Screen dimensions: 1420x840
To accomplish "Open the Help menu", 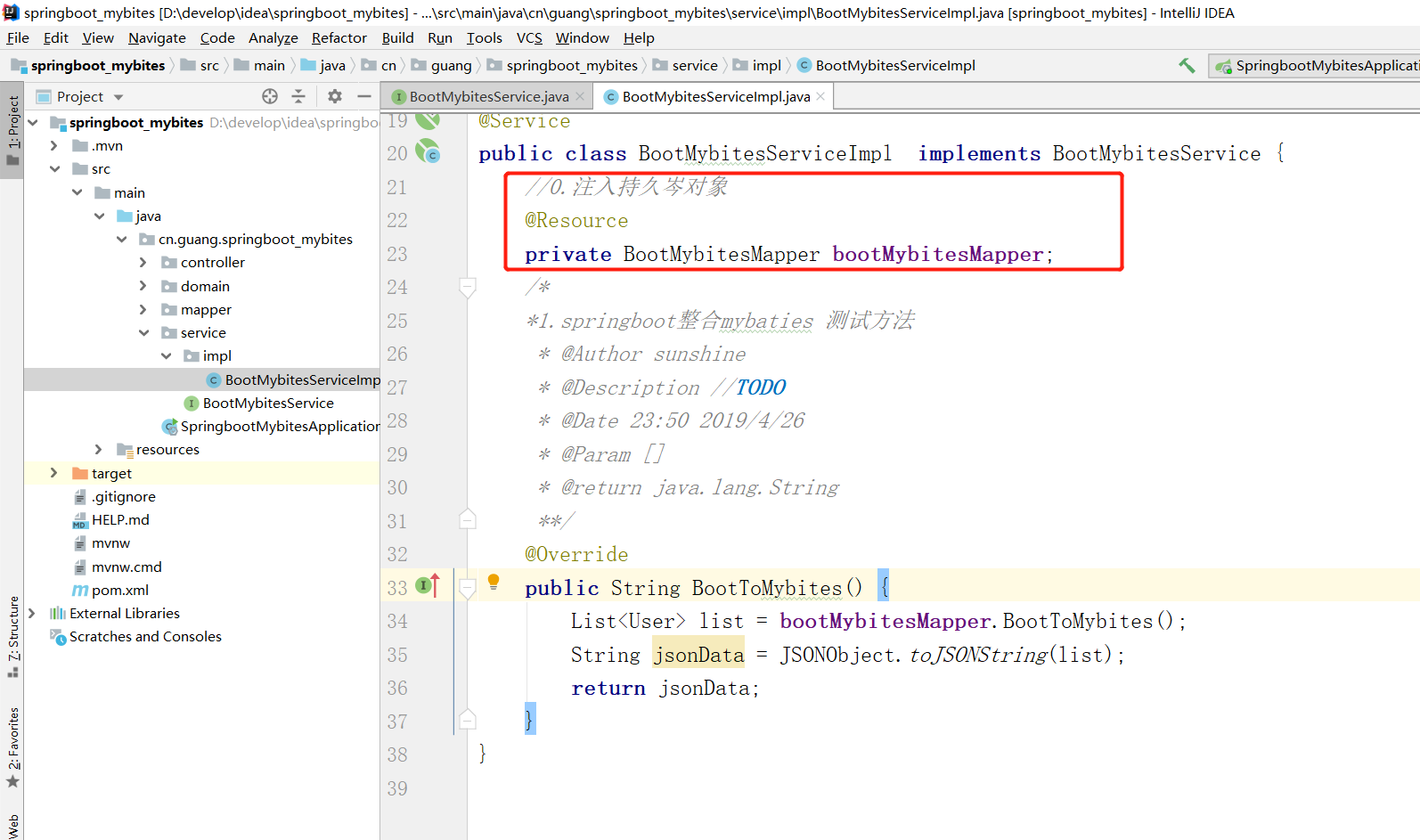I will point(639,37).
